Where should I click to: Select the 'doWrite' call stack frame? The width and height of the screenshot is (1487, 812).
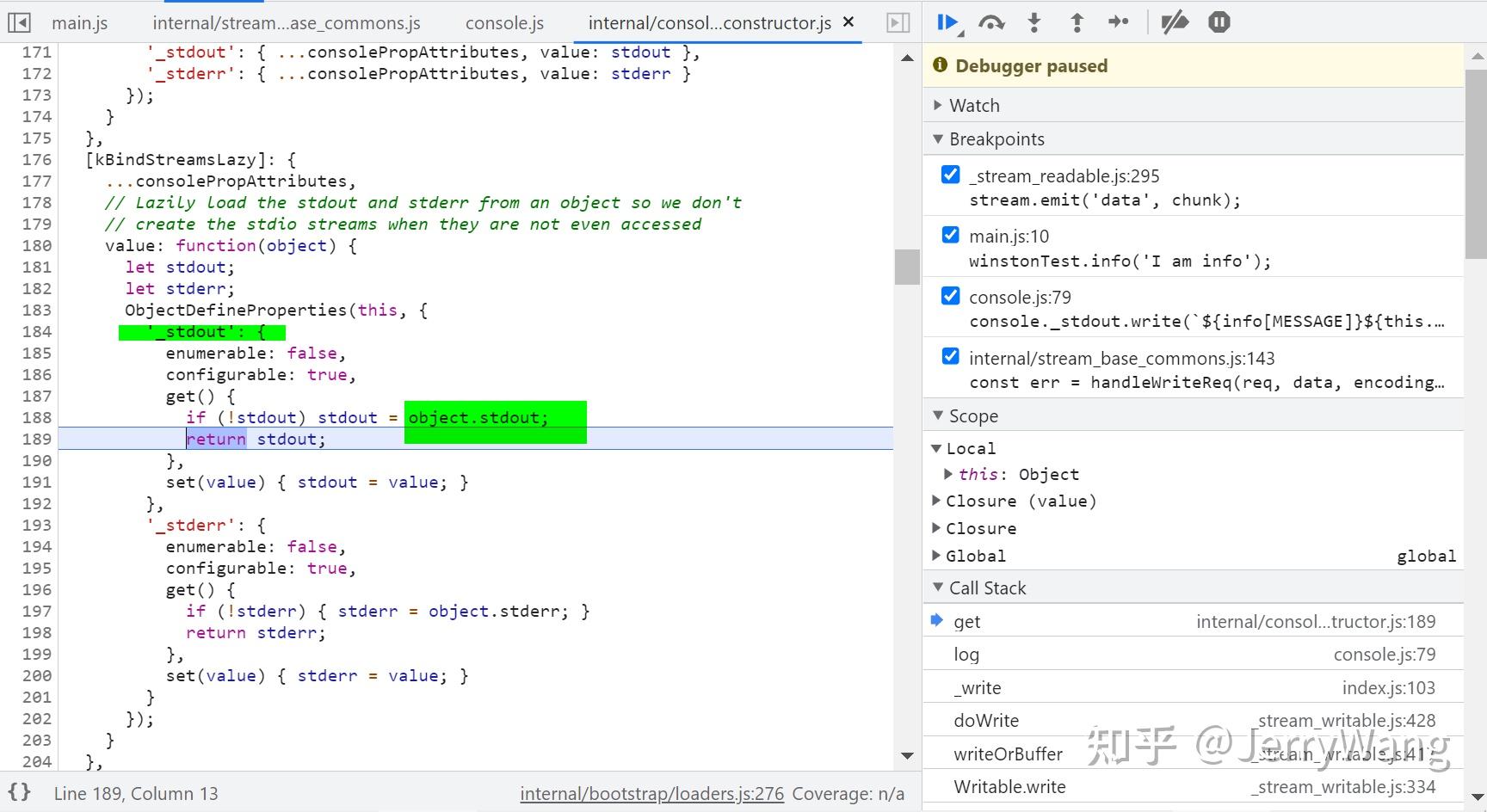(1193, 720)
